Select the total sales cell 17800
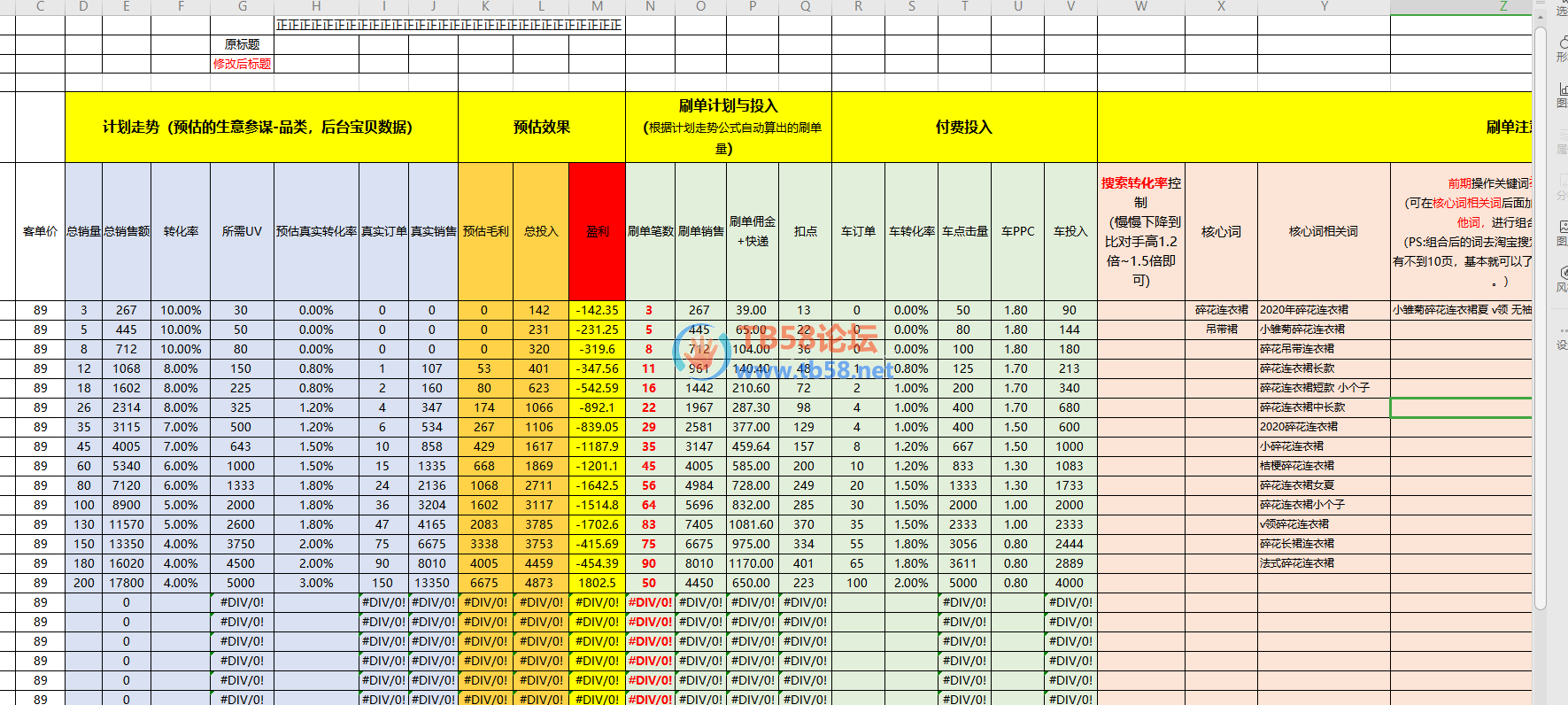This screenshot has width=1568, height=705. (127, 583)
